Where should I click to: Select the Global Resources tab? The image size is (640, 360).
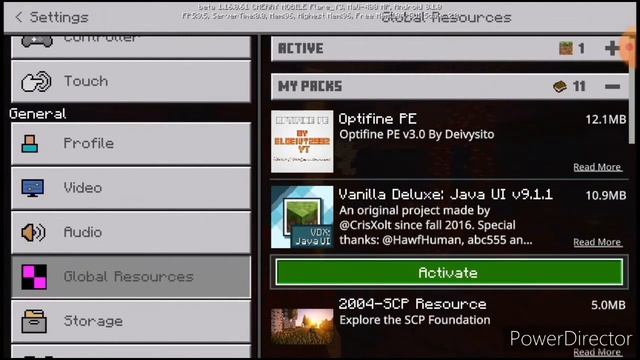pos(131,277)
